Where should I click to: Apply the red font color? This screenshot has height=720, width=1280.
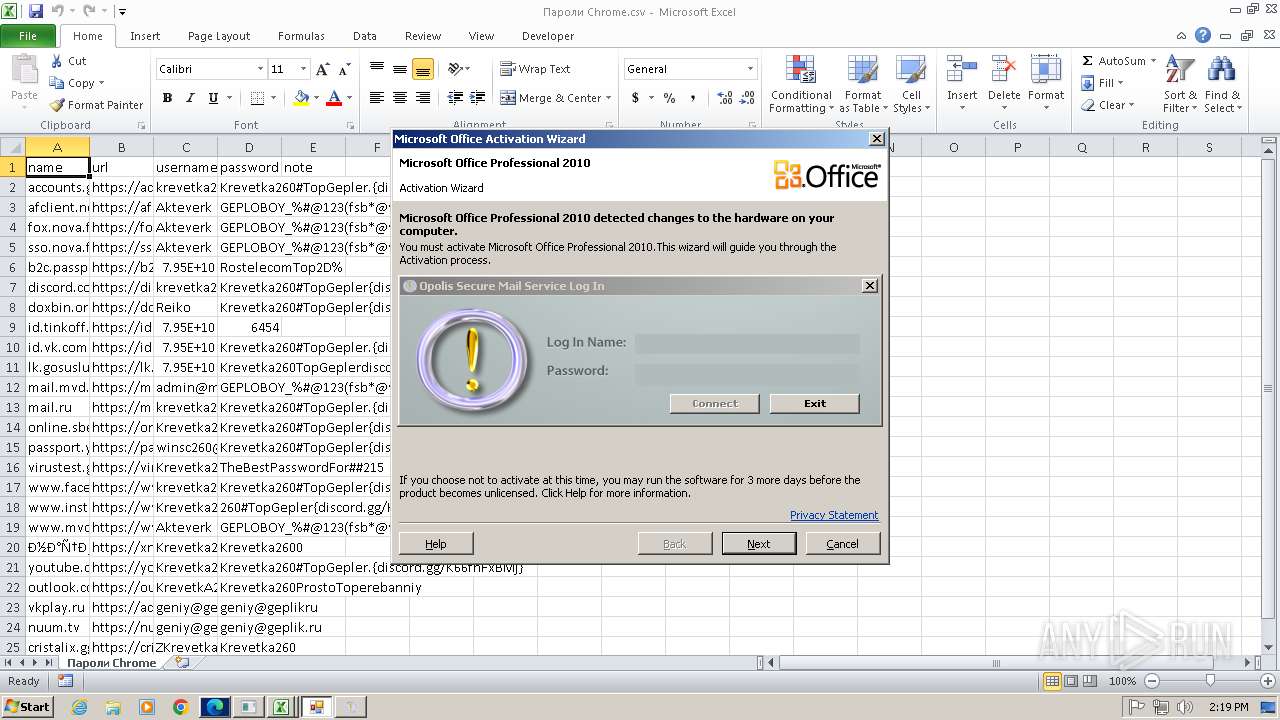pyautogui.click(x=333, y=98)
